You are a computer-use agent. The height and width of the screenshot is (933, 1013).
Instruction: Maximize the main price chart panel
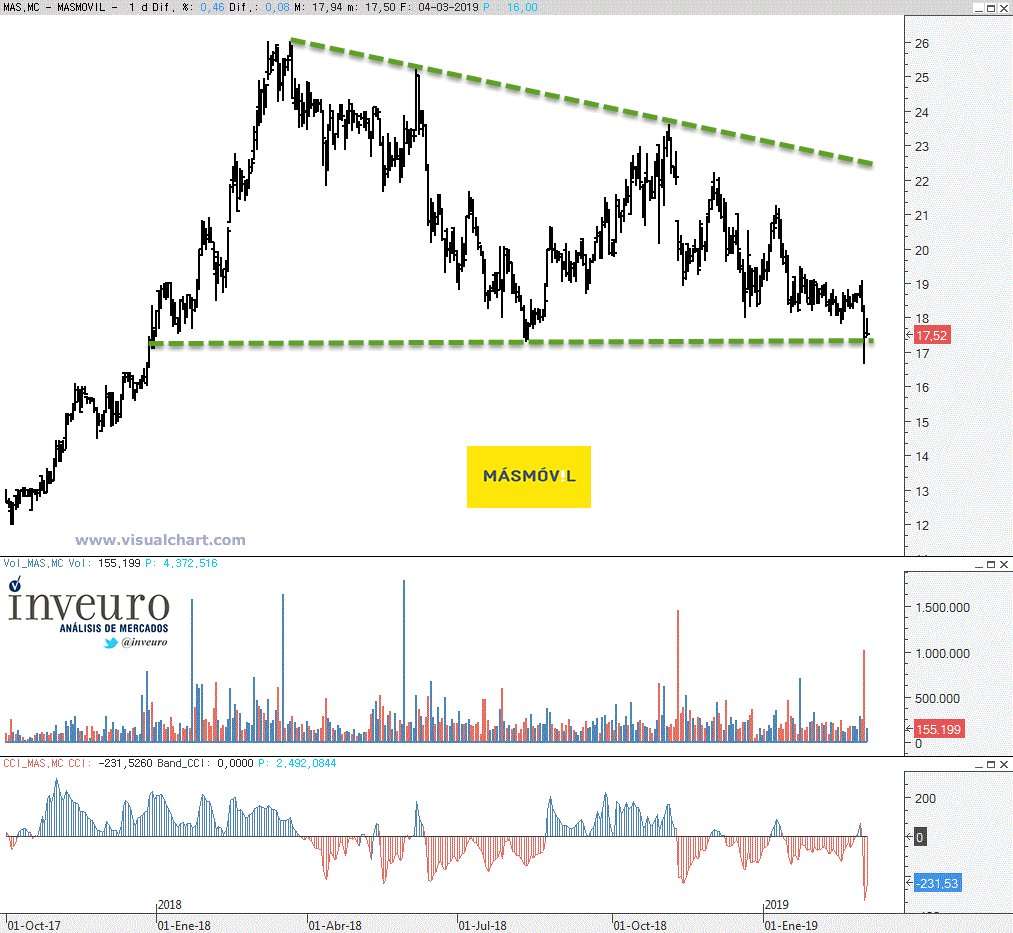click(991, 8)
